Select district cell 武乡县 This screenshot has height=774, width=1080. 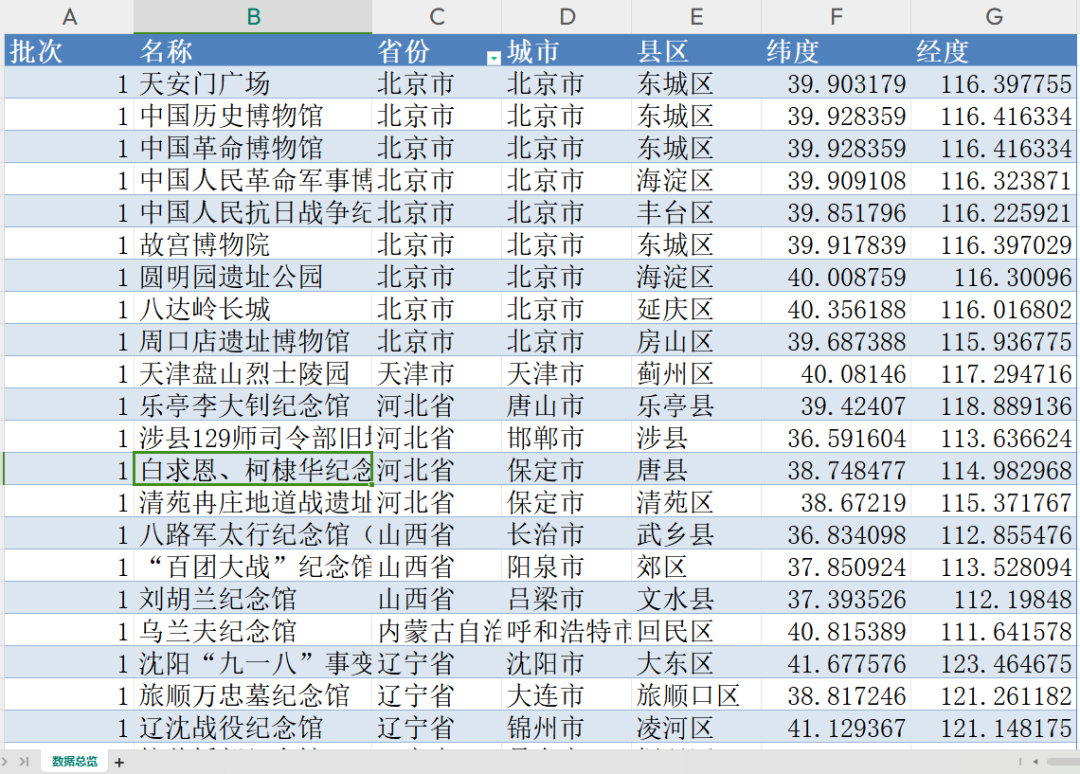click(696, 534)
